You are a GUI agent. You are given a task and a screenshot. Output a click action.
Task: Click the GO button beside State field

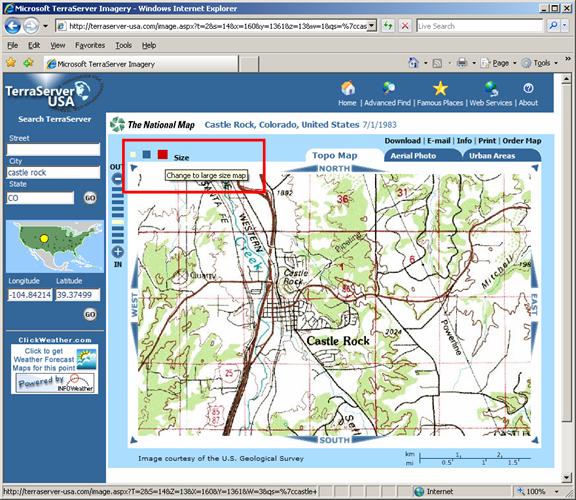tap(90, 198)
